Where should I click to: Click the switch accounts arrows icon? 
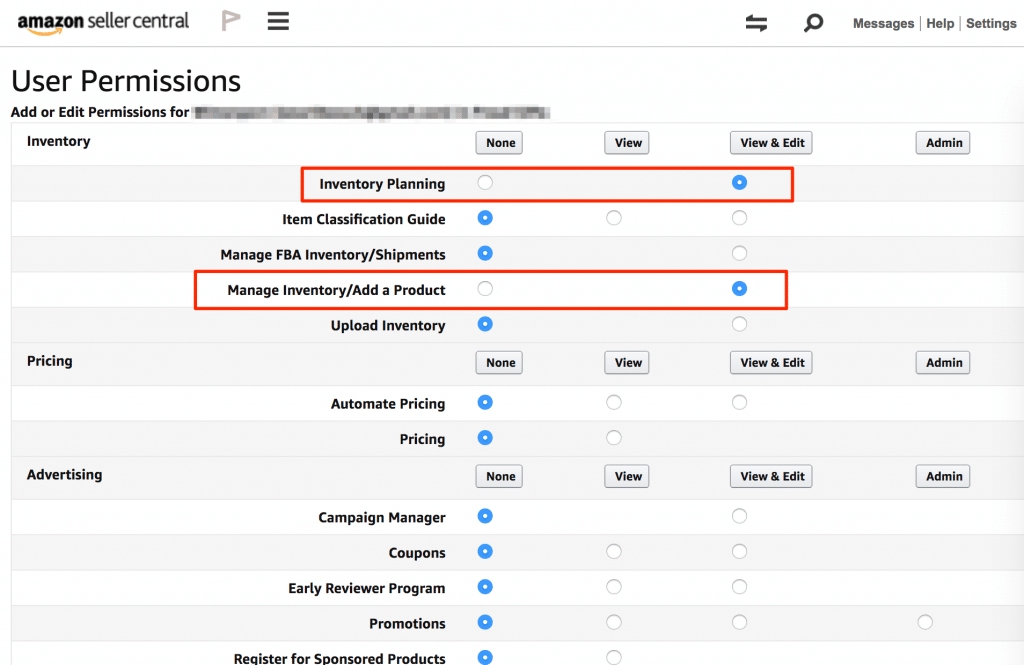coord(756,23)
